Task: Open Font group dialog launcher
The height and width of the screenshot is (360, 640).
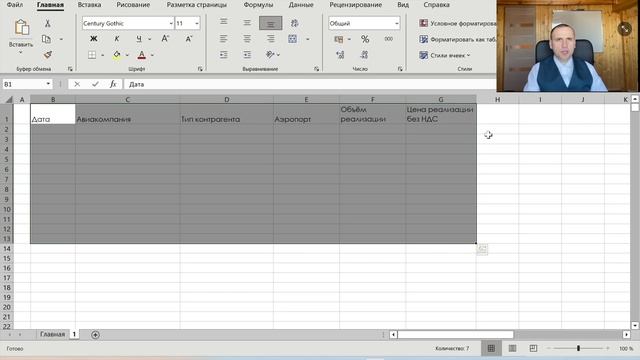Action: click(200, 69)
